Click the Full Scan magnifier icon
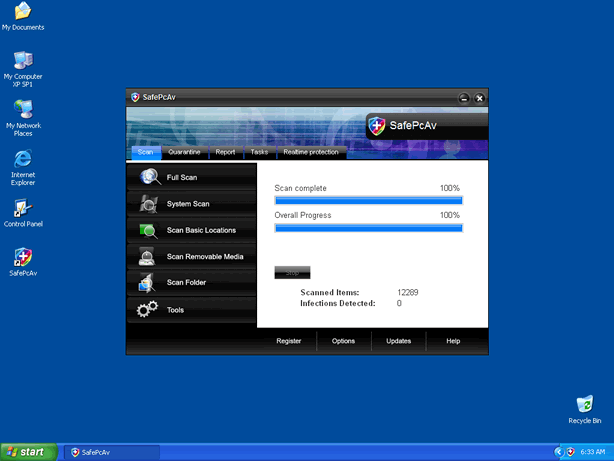The height and width of the screenshot is (461, 614). point(149,177)
